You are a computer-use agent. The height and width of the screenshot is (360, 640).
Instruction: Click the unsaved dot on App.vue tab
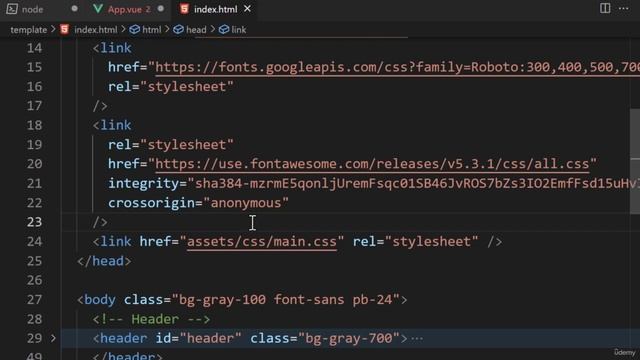pos(161,9)
